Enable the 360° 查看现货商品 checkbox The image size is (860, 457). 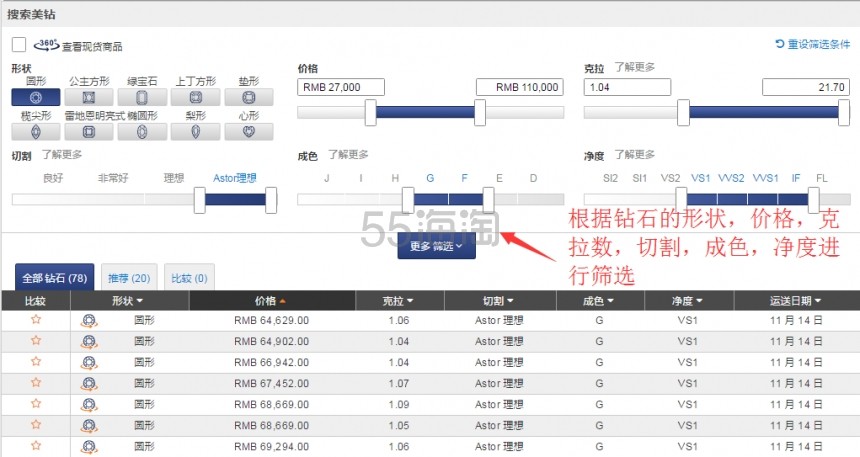click(x=19, y=45)
